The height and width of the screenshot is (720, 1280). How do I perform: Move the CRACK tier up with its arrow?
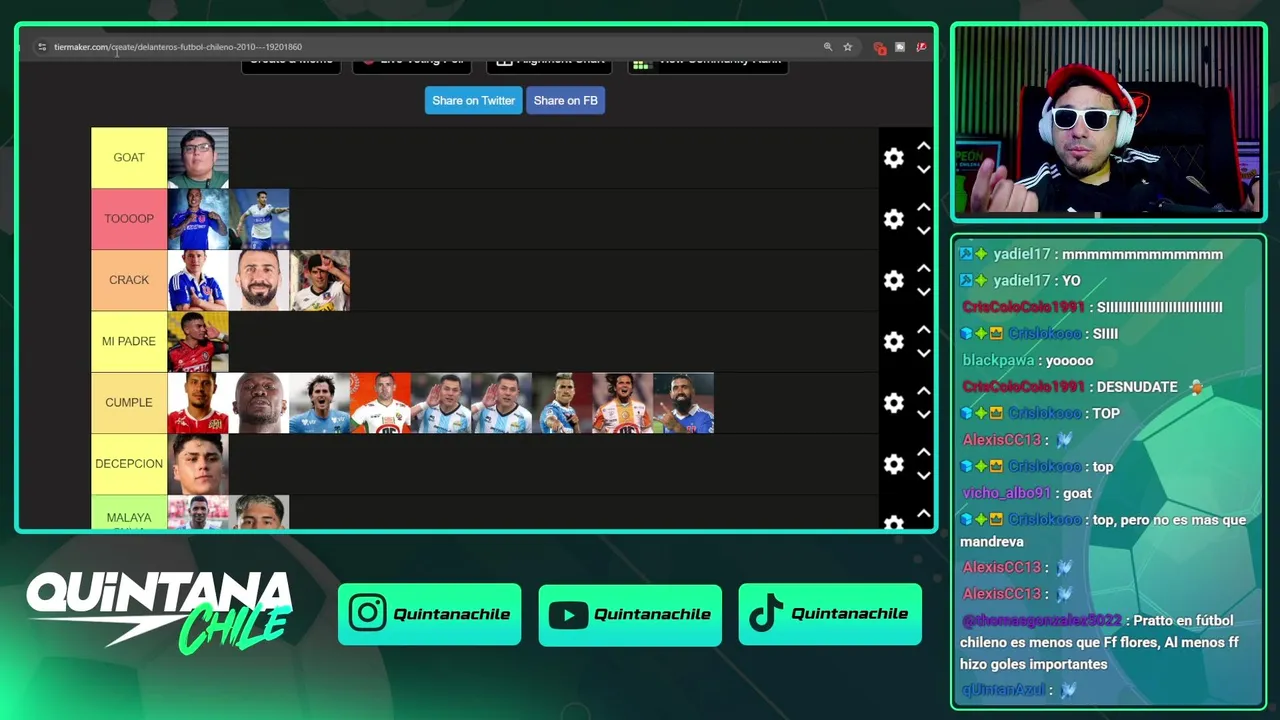pyautogui.click(x=924, y=268)
